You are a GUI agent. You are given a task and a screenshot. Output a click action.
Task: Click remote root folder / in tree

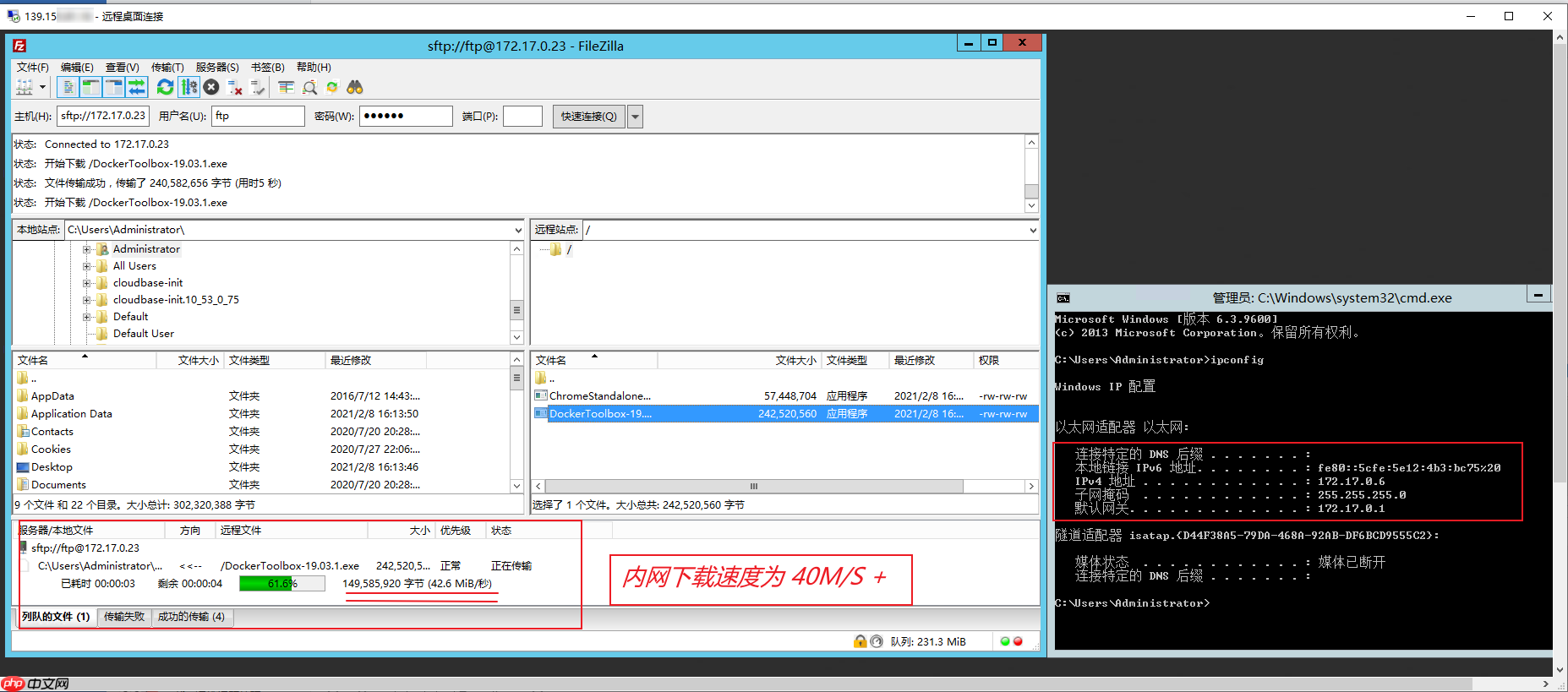[569, 249]
